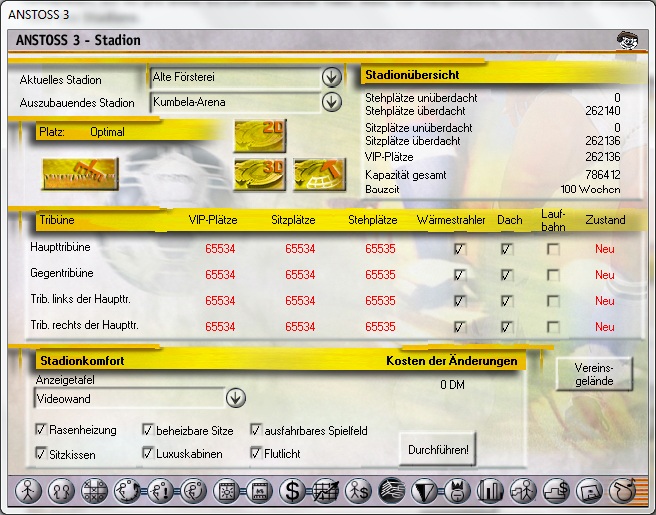The image size is (656, 515).
Task: Open the Auszubauendes Stadion dropdown arrow
Action: coord(332,102)
